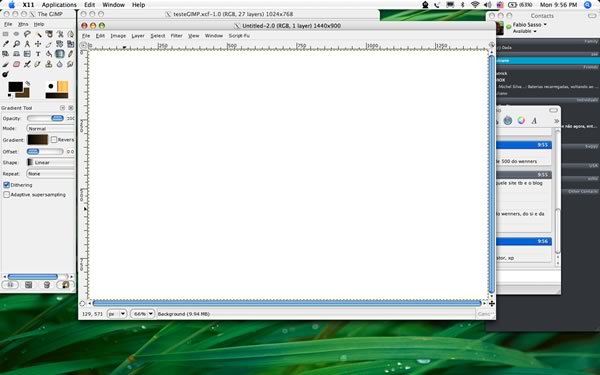
Task: Select the Move tool
Action: click(x=38, y=44)
